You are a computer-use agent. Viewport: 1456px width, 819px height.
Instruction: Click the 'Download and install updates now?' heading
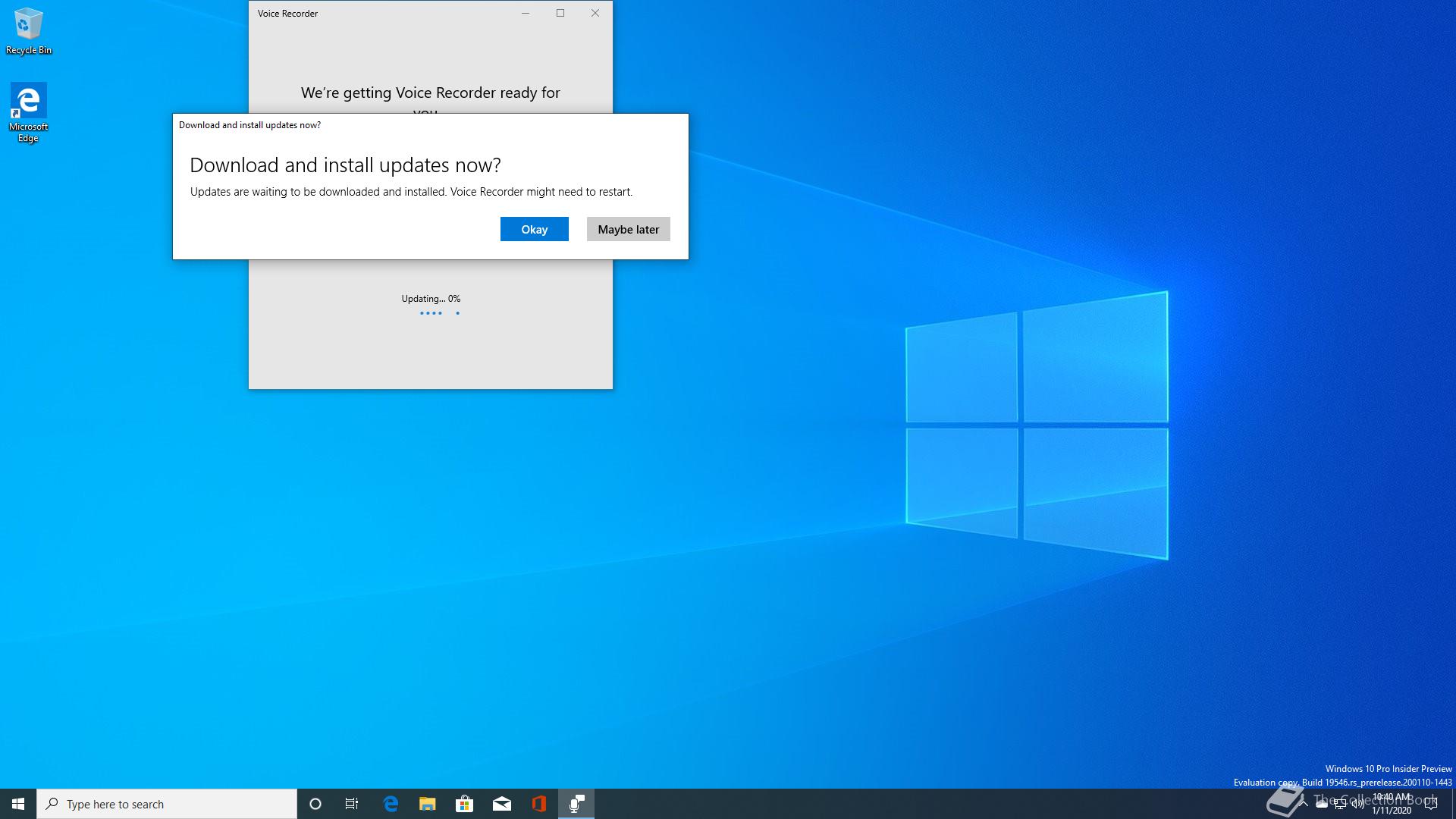point(345,165)
